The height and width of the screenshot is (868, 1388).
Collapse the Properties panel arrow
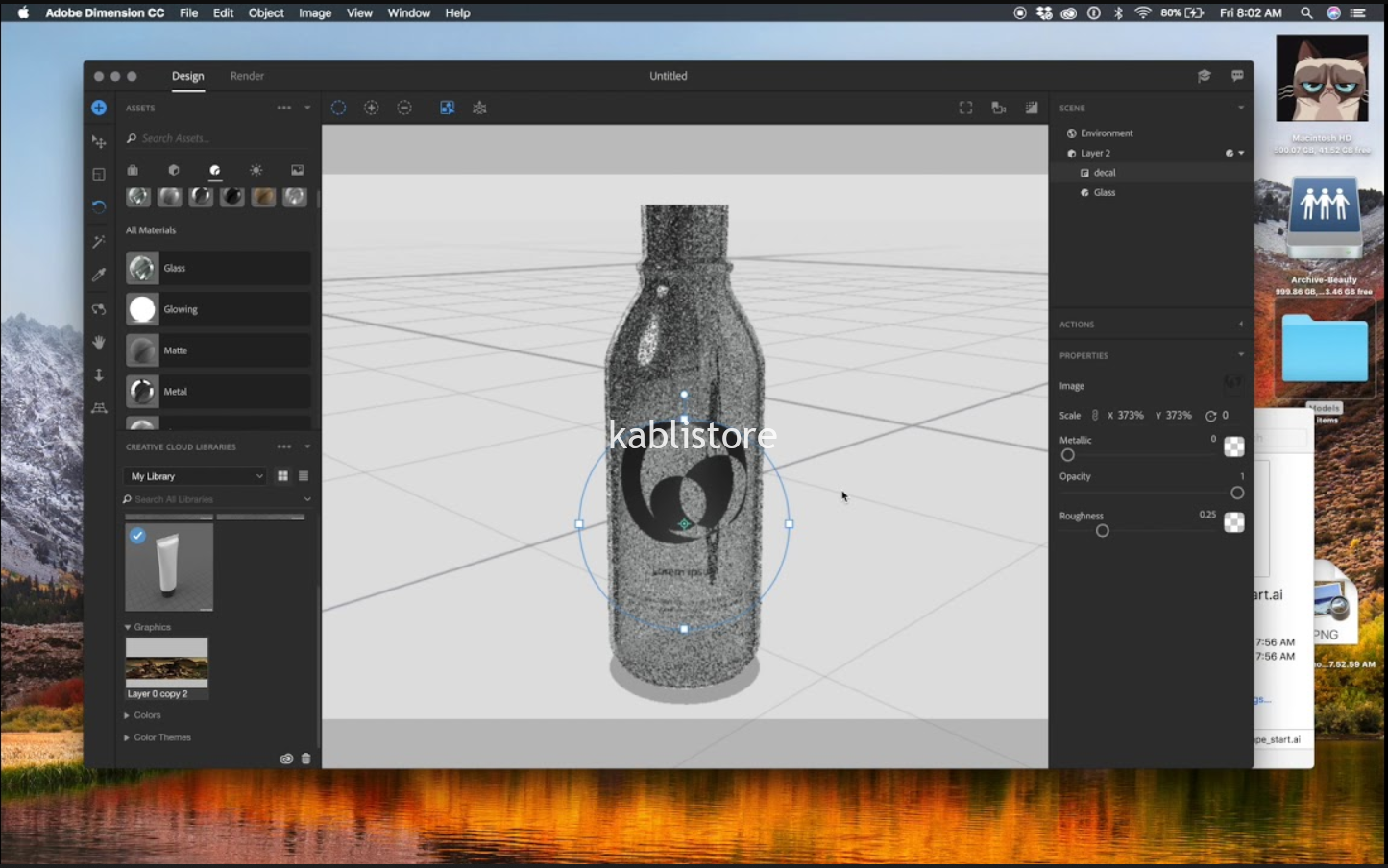coord(1241,354)
